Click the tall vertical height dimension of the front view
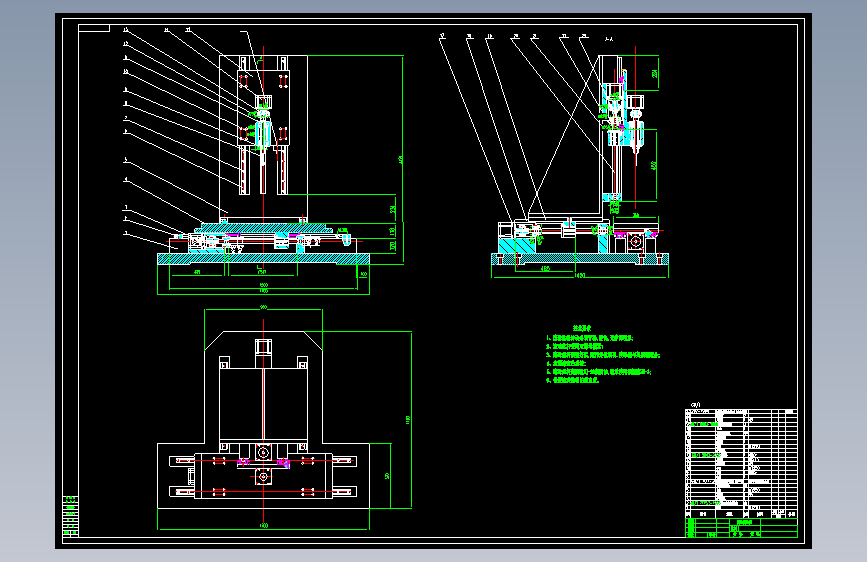 (x=401, y=160)
